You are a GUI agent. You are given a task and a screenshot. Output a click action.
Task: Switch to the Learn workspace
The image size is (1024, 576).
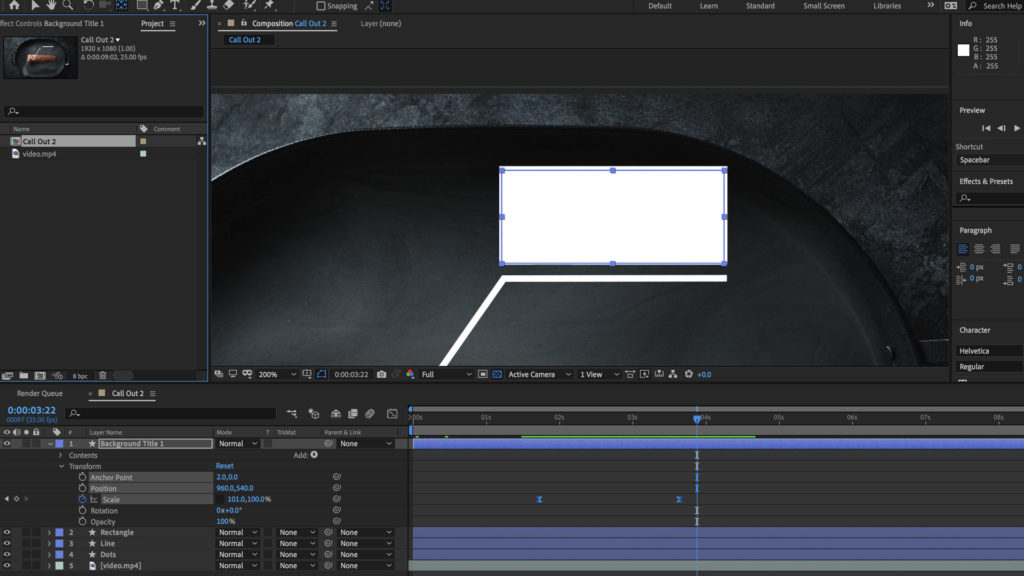pyautogui.click(x=708, y=6)
